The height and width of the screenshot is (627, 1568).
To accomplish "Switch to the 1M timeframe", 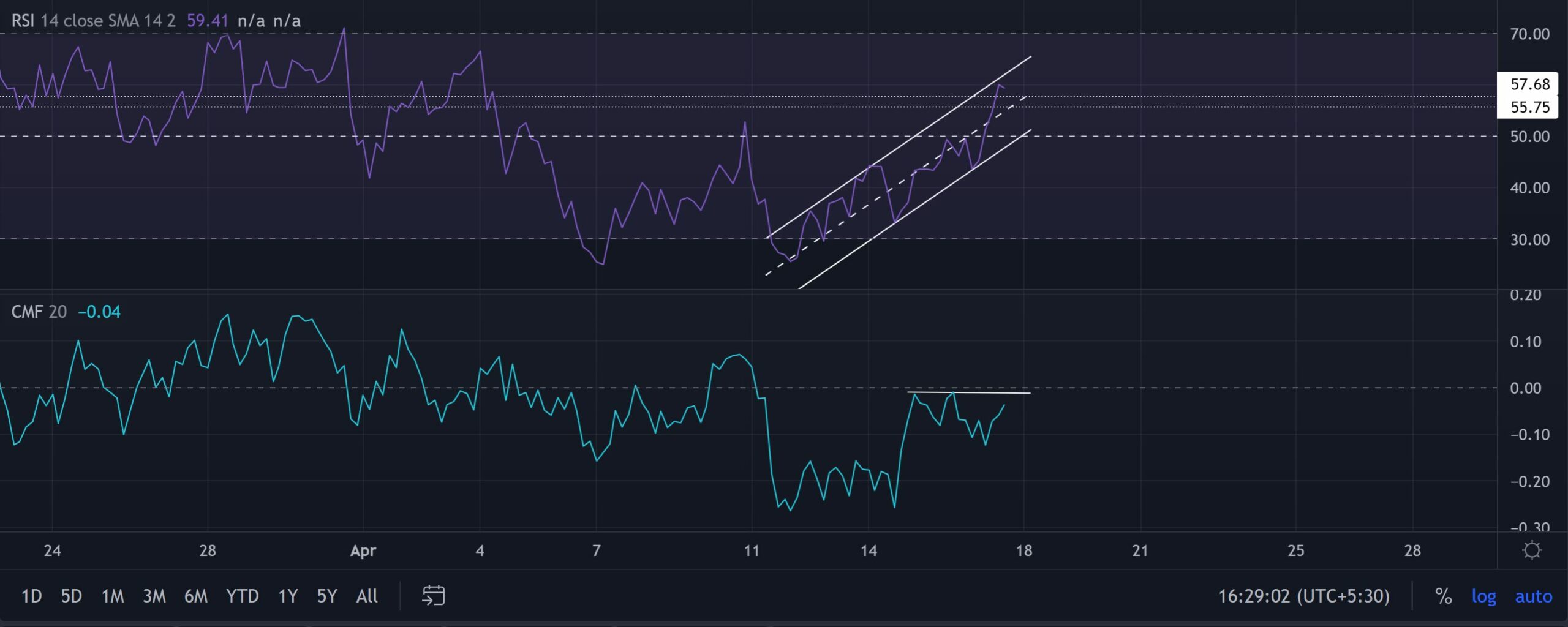I will click(x=113, y=596).
